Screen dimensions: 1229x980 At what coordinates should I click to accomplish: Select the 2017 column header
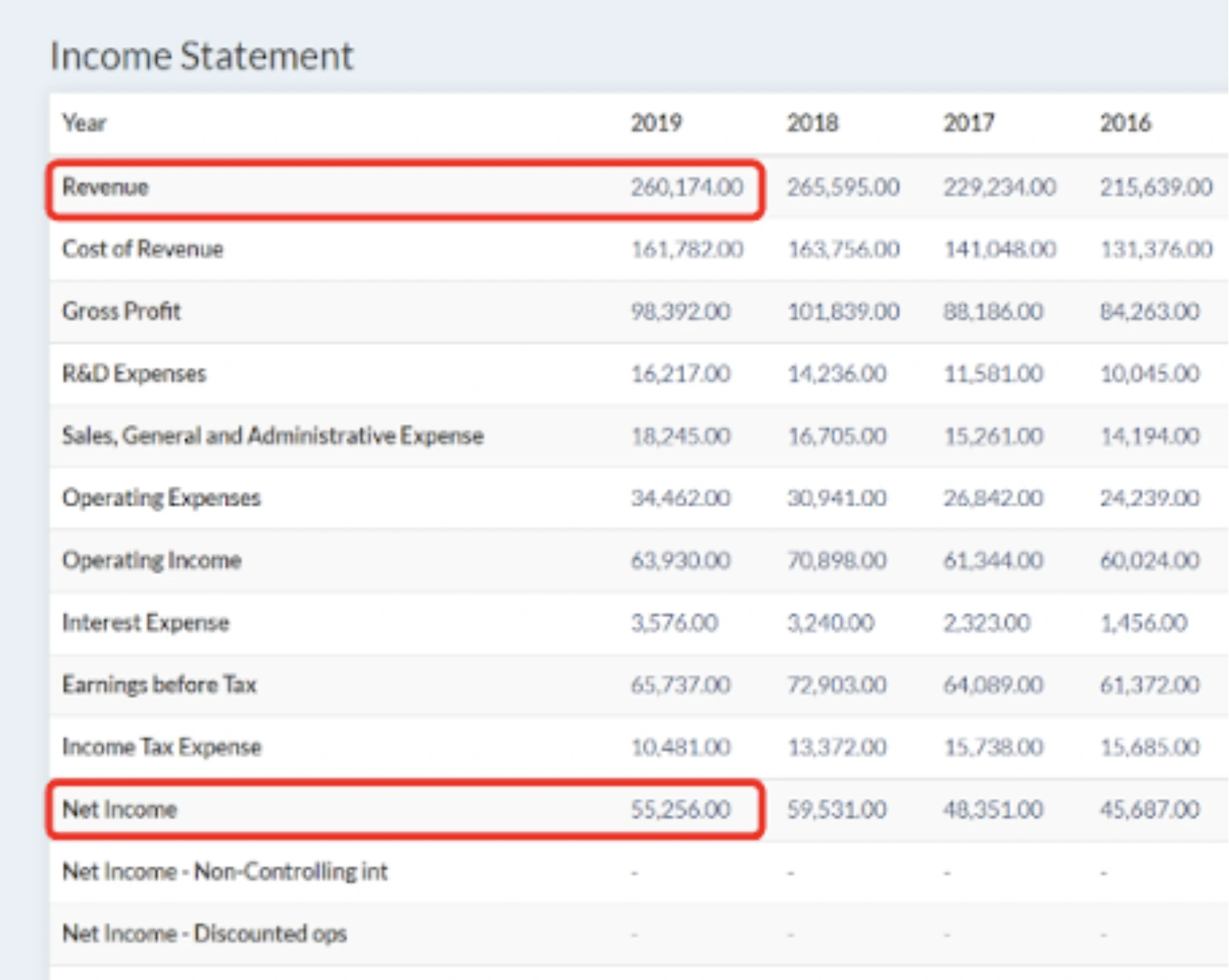968,123
